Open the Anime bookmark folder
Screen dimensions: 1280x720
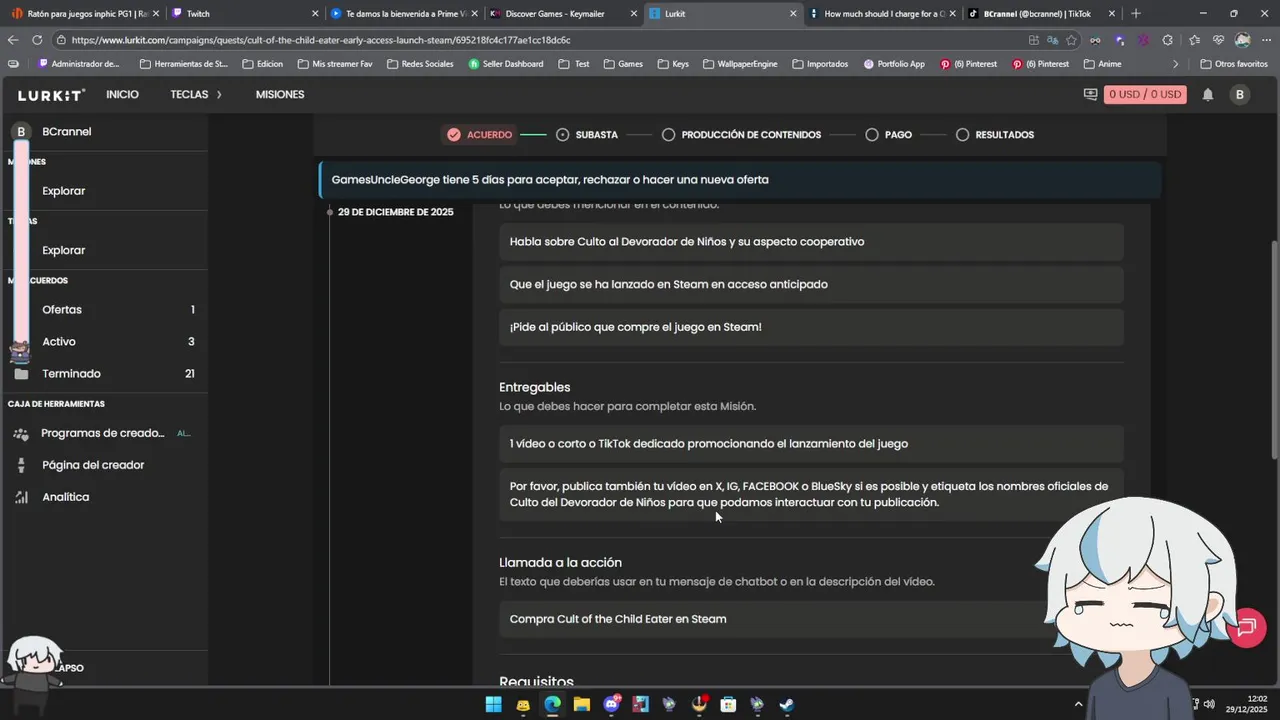coord(1102,64)
